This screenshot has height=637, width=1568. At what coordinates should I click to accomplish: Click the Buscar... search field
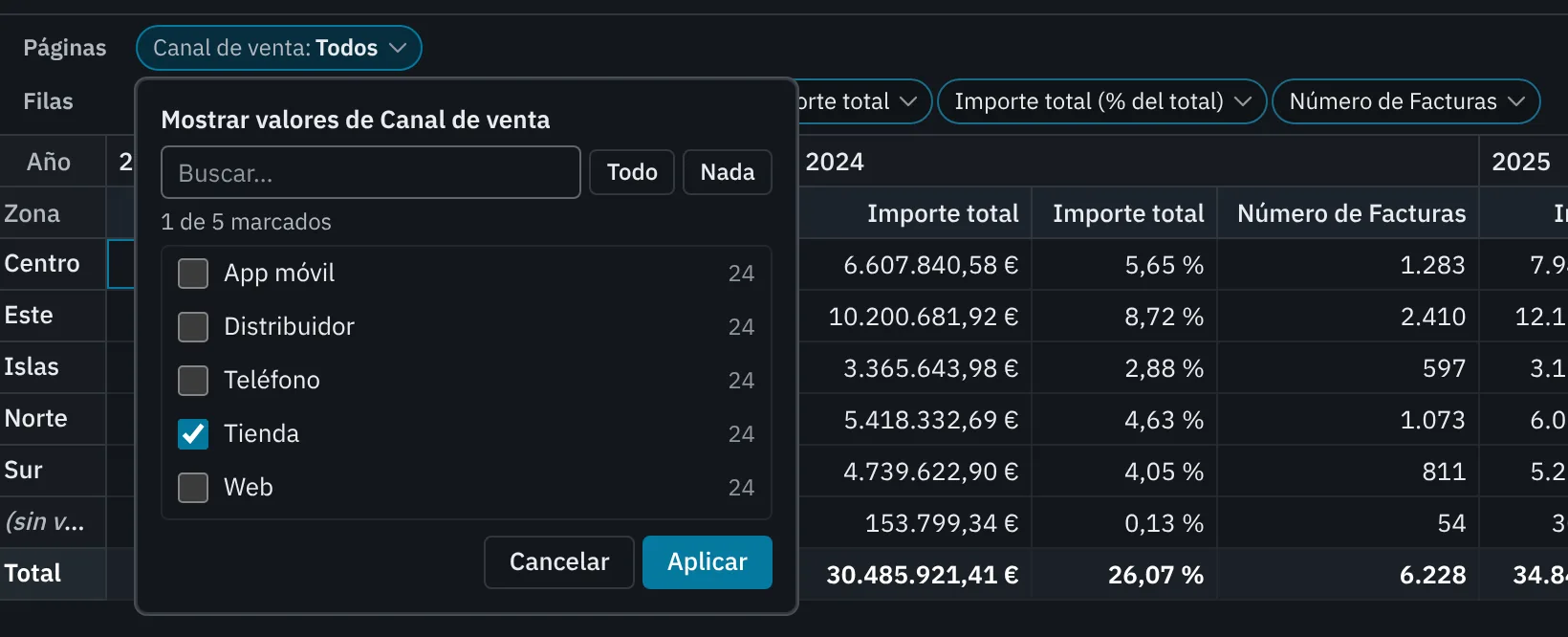coord(371,172)
